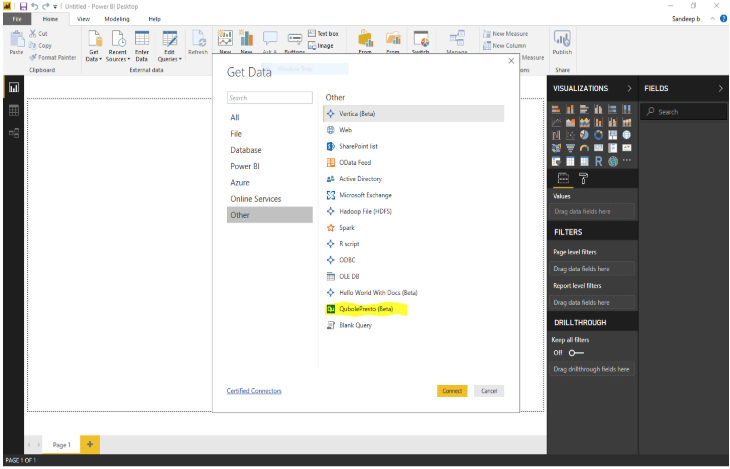
Task: Select the stacked column chart visualization
Action: pyautogui.click(x=570, y=109)
